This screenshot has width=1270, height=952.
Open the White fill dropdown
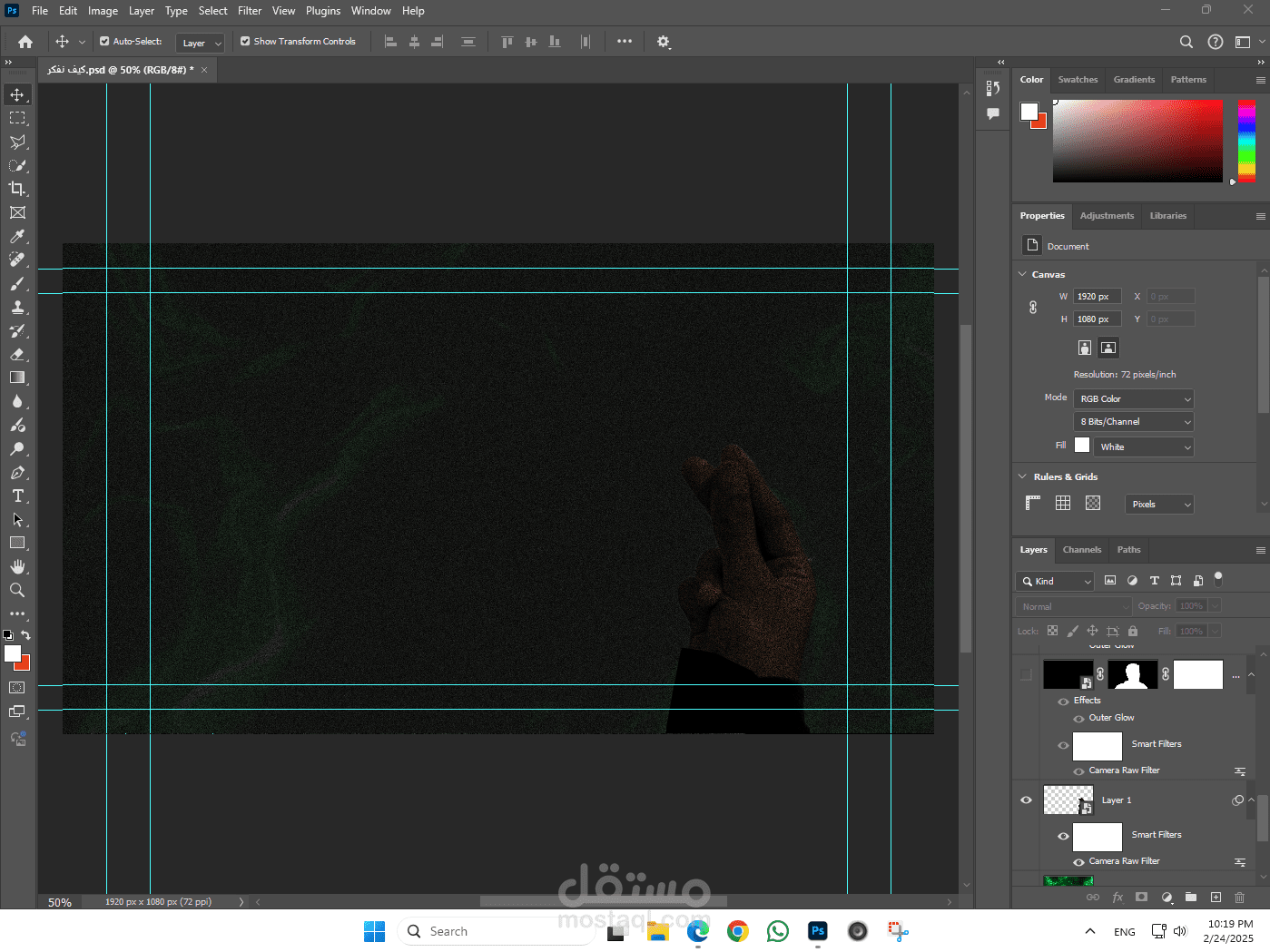click(x=1144, y=447)
